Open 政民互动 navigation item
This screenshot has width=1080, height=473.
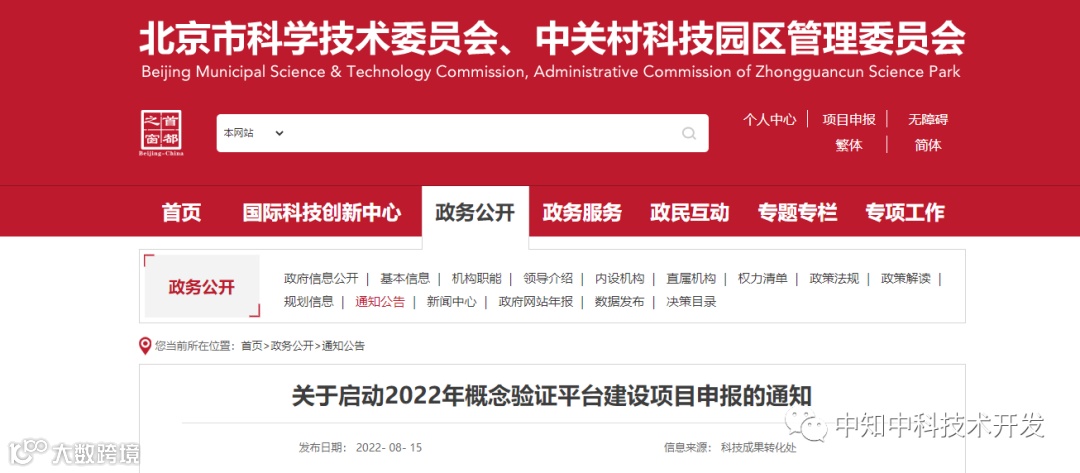[x=689, y=212]
